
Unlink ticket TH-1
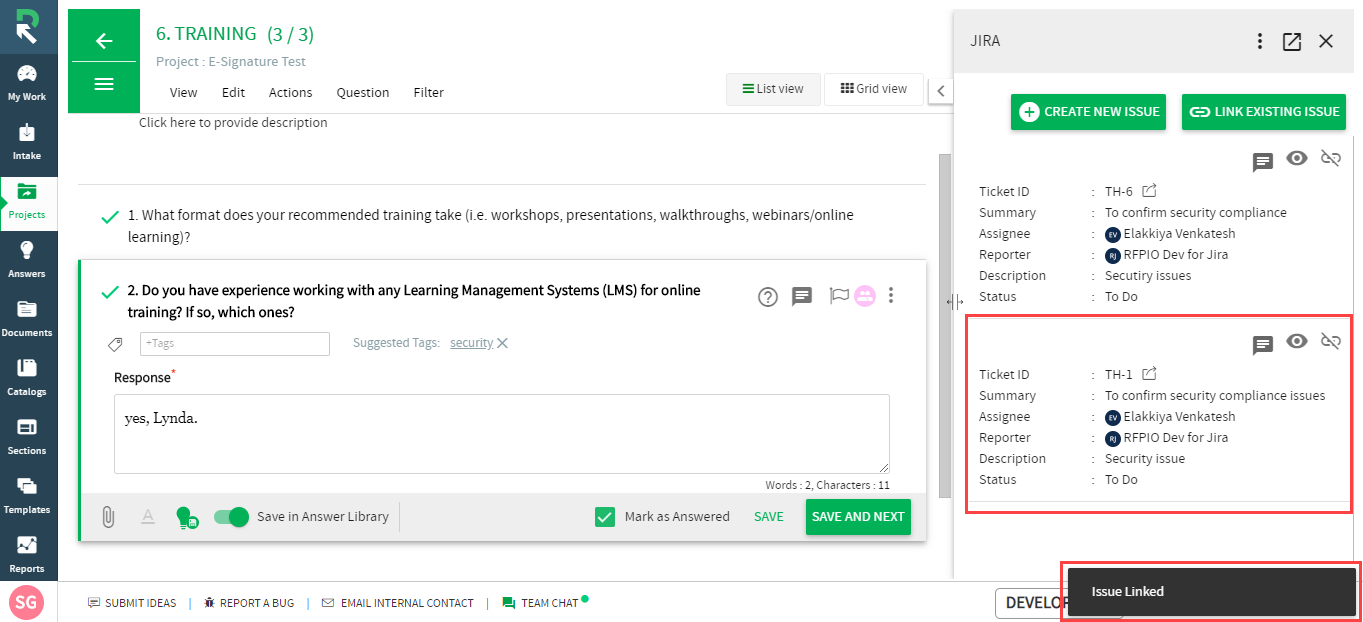1330,341
